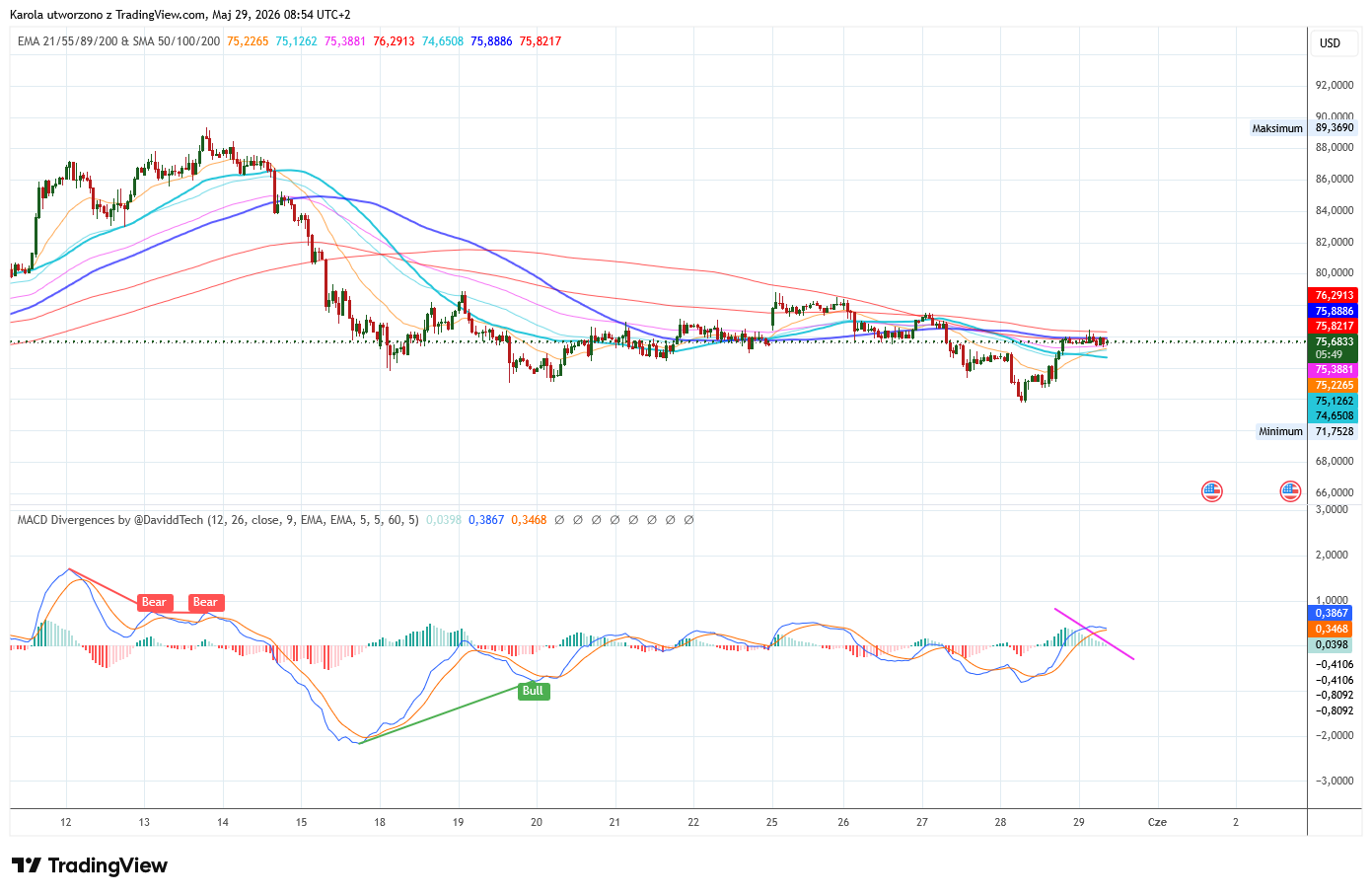Click the 3,0000 MACD scale level

pyautogui.click(x=1332, y=509)
